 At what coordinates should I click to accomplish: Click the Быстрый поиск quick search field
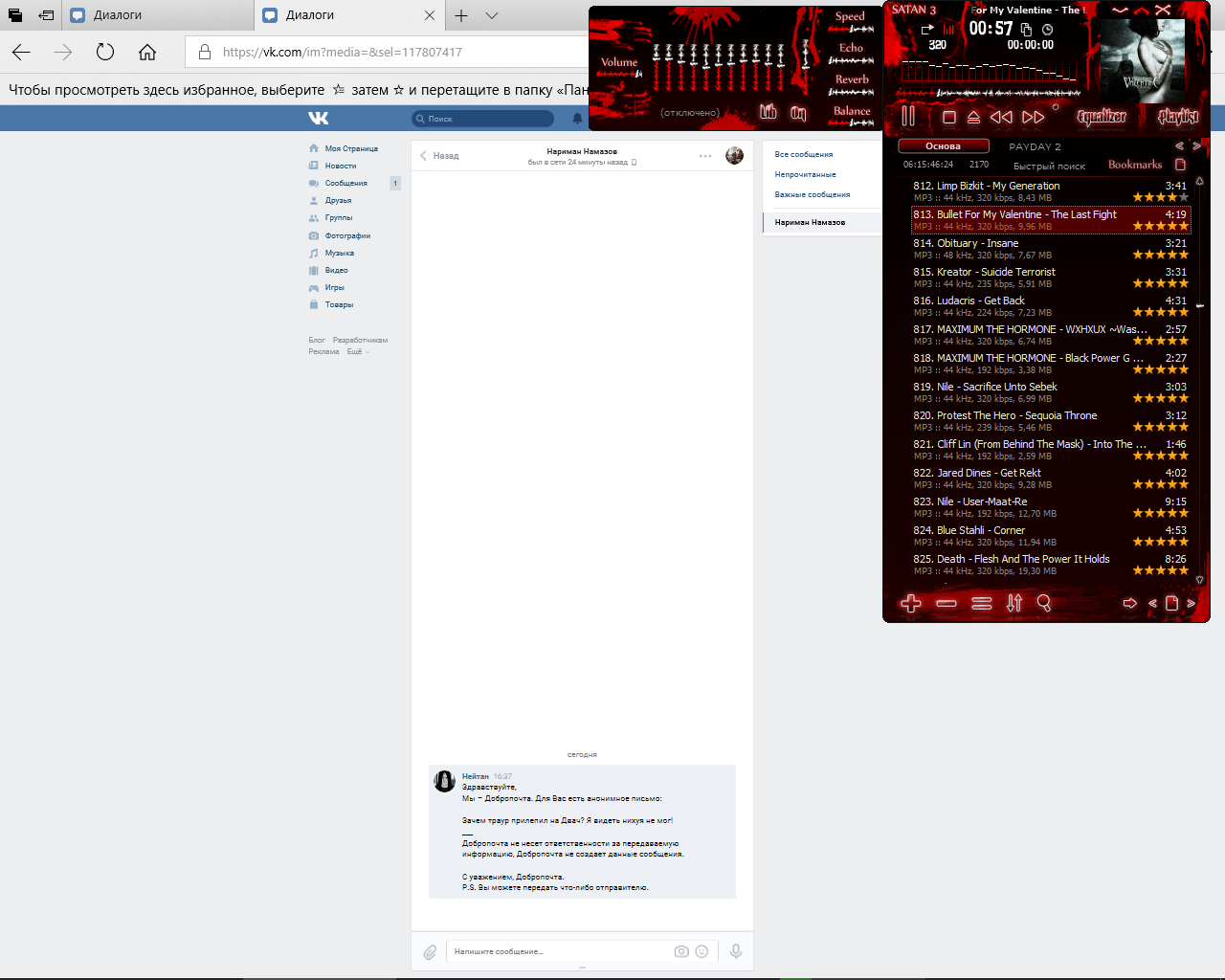[1049, 166]
